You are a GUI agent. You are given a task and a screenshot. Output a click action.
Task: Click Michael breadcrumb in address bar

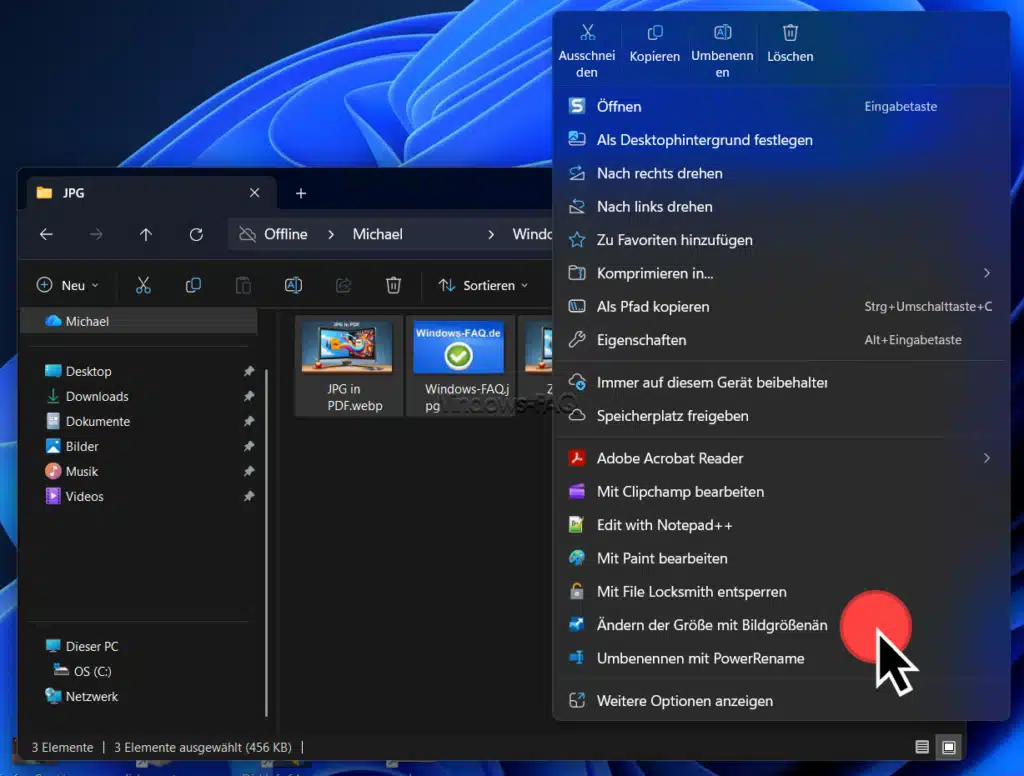377,234
